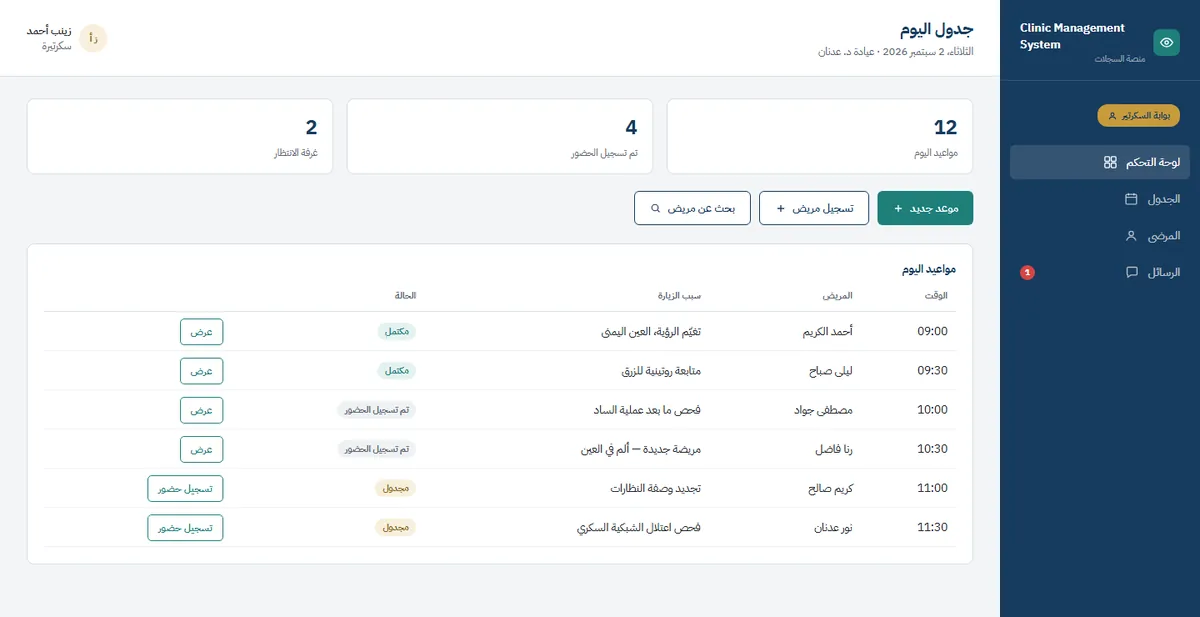Click تسجيل حضور for نور عدنان

tap(185, 527)
